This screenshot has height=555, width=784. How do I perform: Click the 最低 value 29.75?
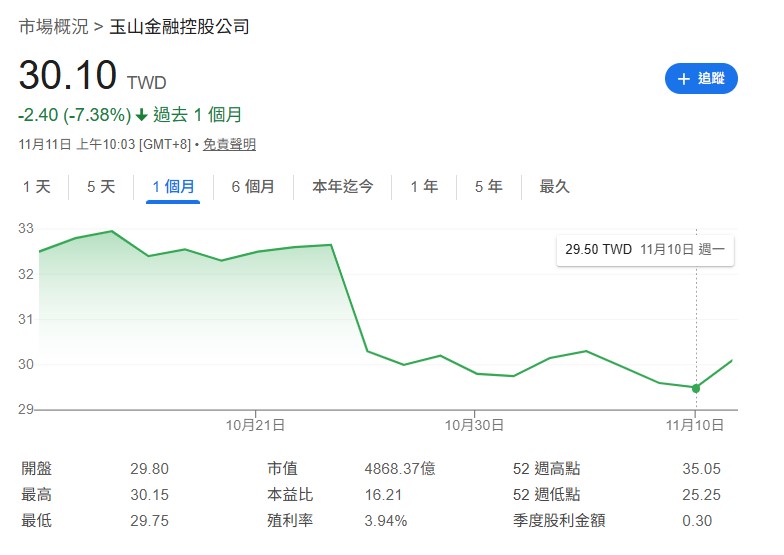pyautogui.click(x=150, y=521)
